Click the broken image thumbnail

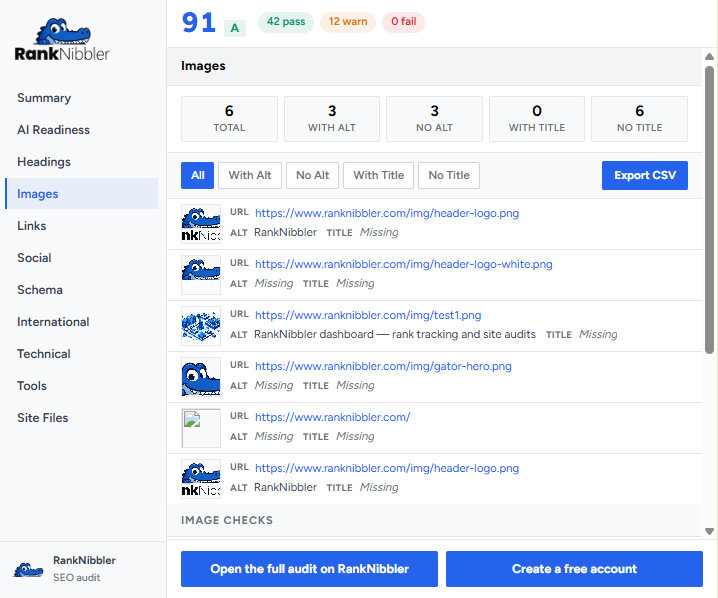pos(201,428)
